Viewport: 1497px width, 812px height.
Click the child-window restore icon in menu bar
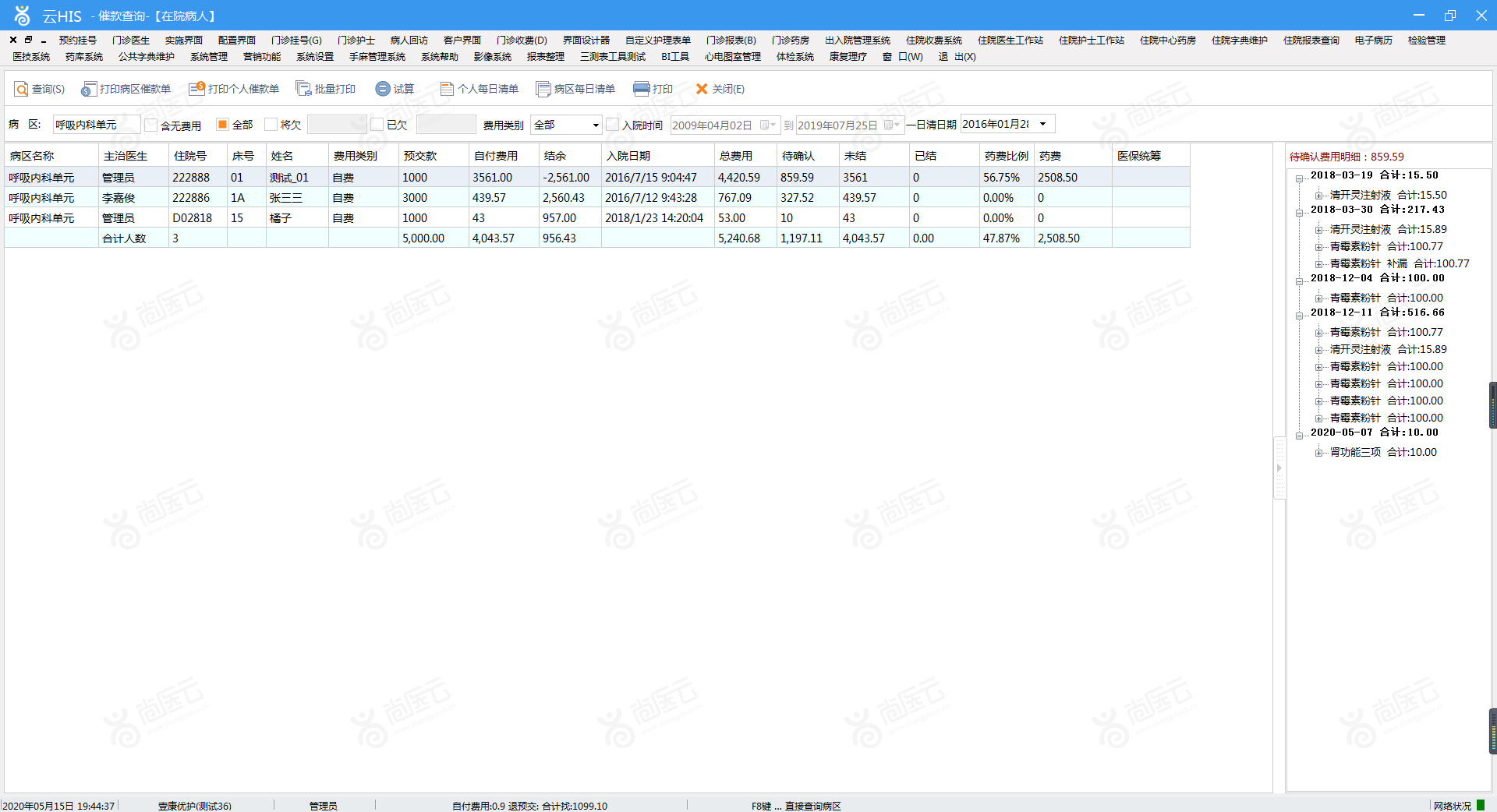(29, 40)
